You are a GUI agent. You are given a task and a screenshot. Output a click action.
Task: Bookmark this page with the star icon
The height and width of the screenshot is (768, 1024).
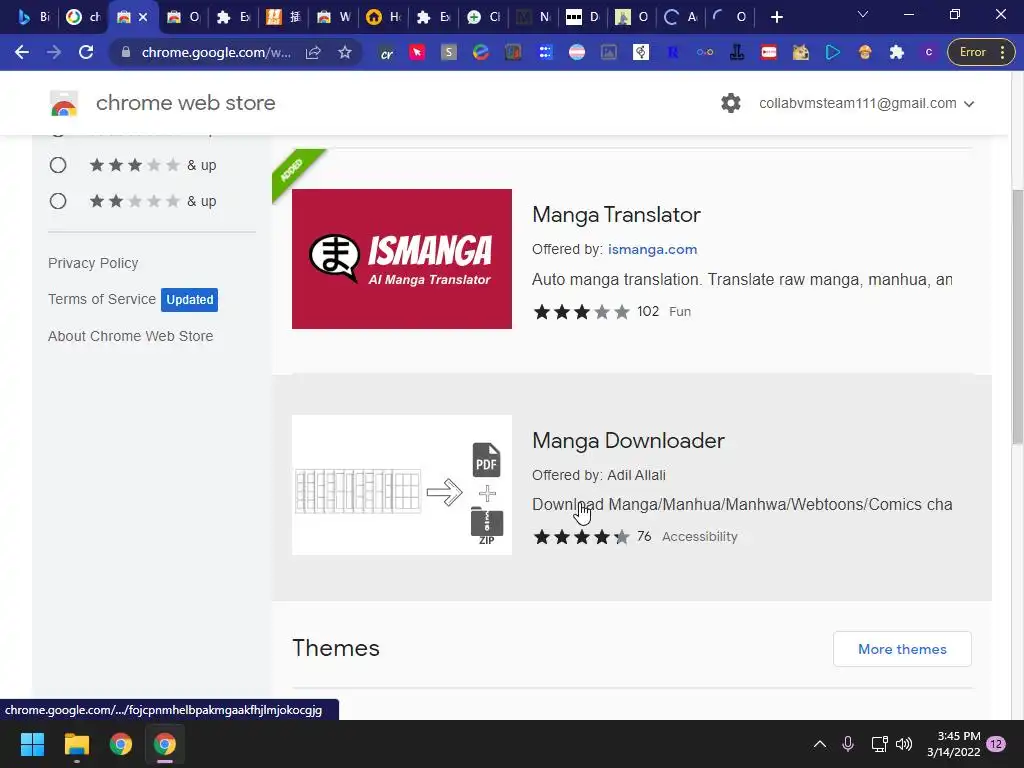click(x=345, y=52)
